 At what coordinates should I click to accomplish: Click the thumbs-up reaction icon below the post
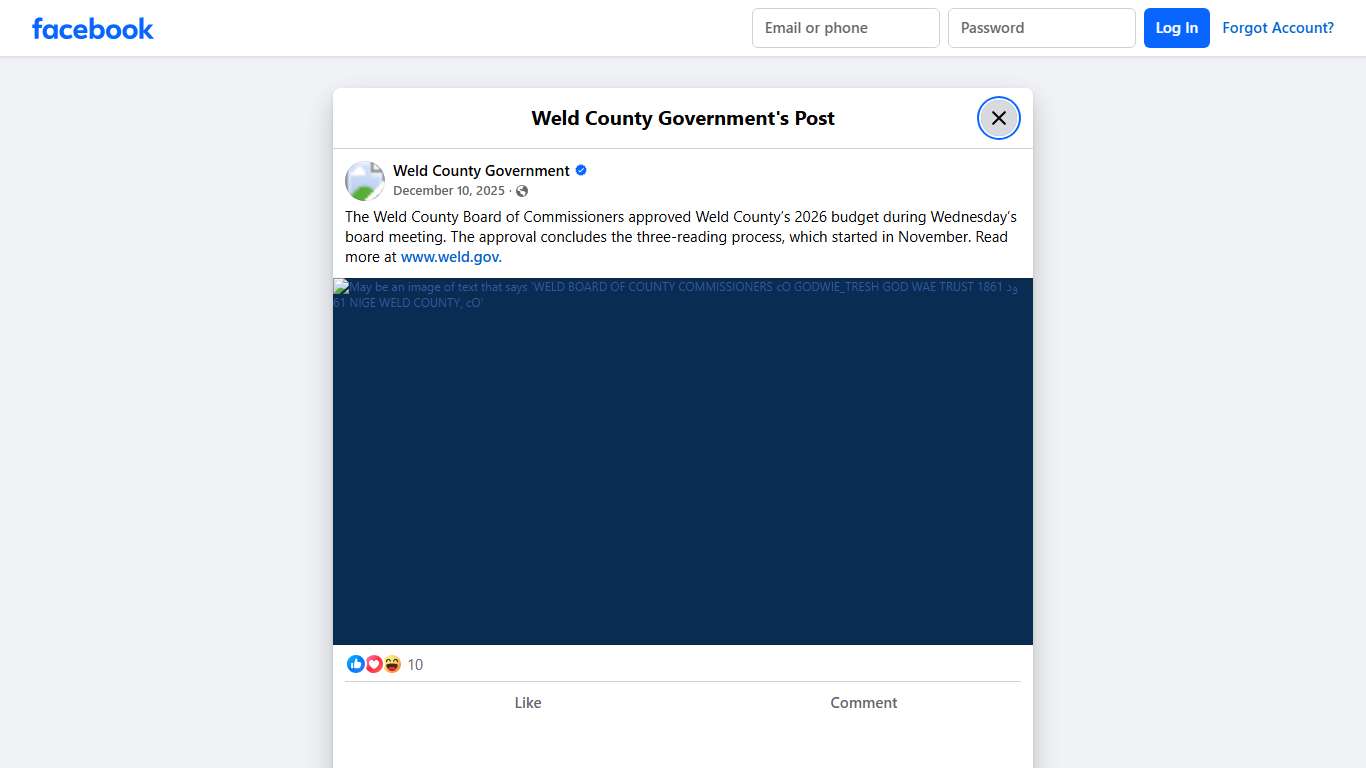coord(356,663)
